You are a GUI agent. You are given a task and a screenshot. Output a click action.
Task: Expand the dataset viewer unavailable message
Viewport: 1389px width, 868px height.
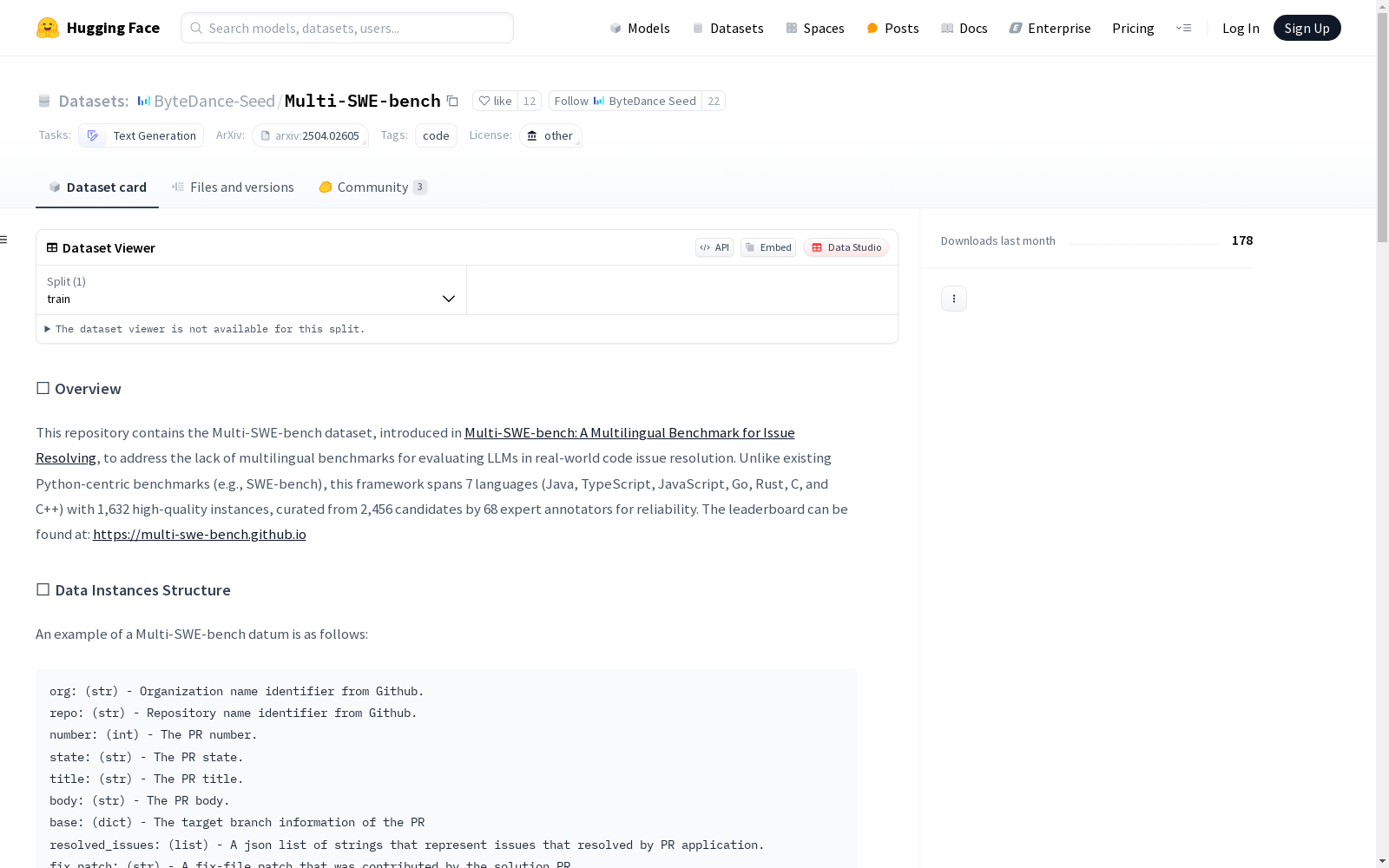coord(205,329)
